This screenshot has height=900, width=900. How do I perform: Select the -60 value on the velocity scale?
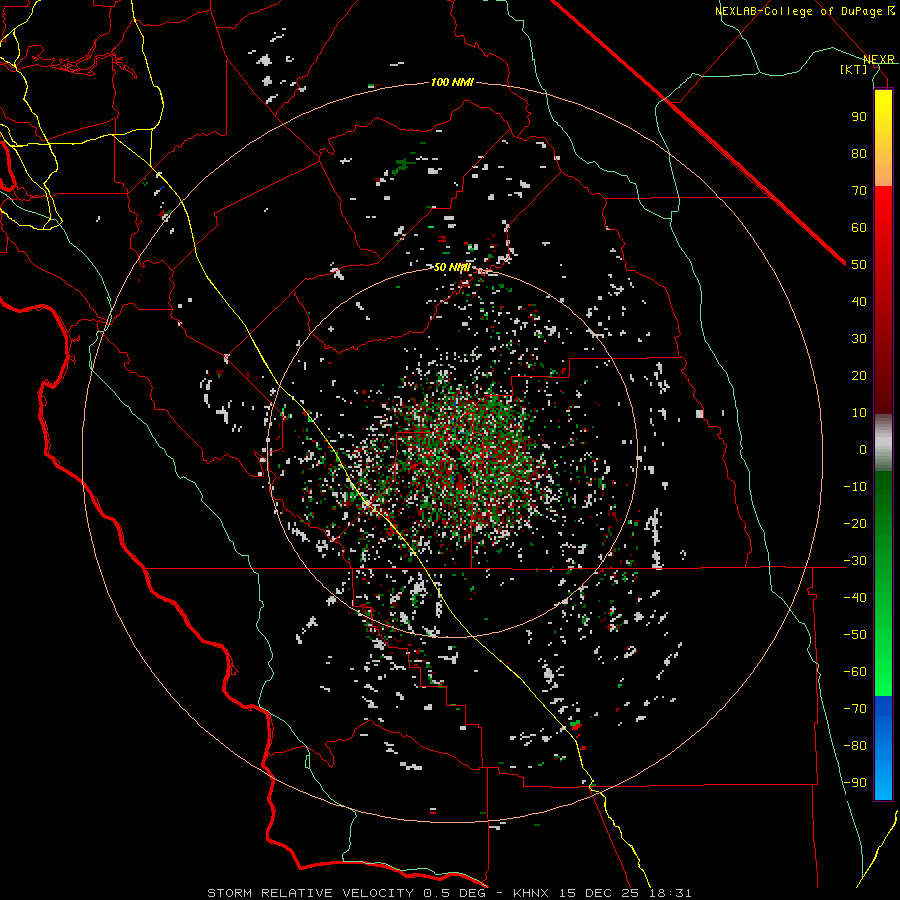(855, 672)
